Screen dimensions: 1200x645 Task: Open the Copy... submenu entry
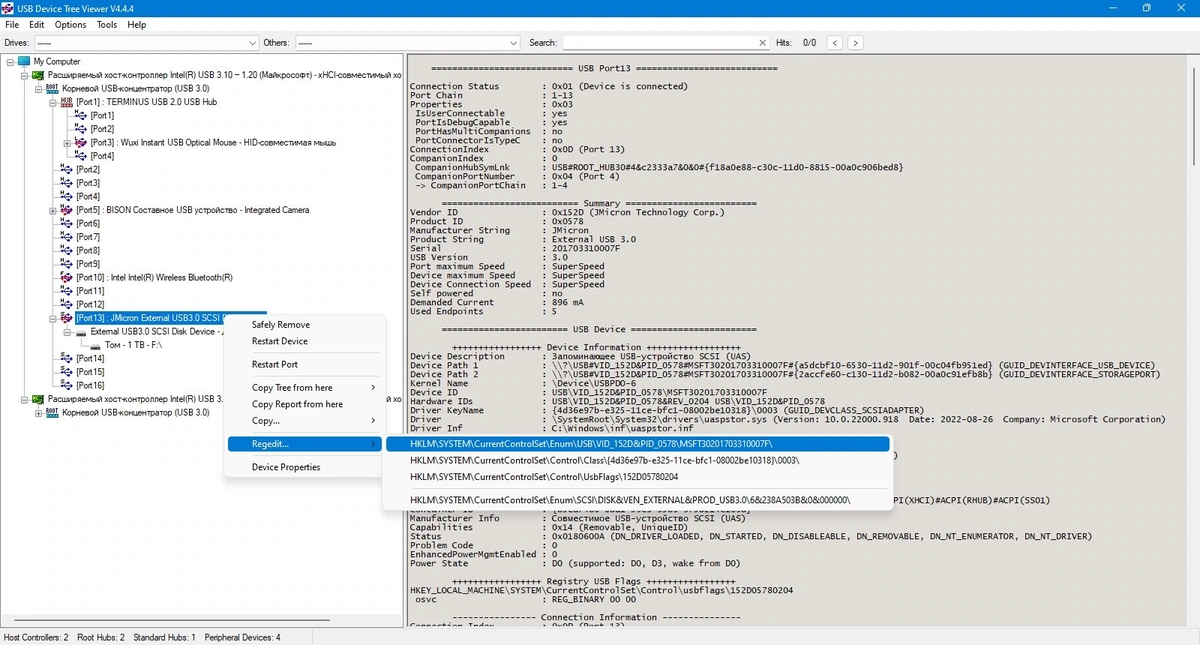(x=304, y=421)
